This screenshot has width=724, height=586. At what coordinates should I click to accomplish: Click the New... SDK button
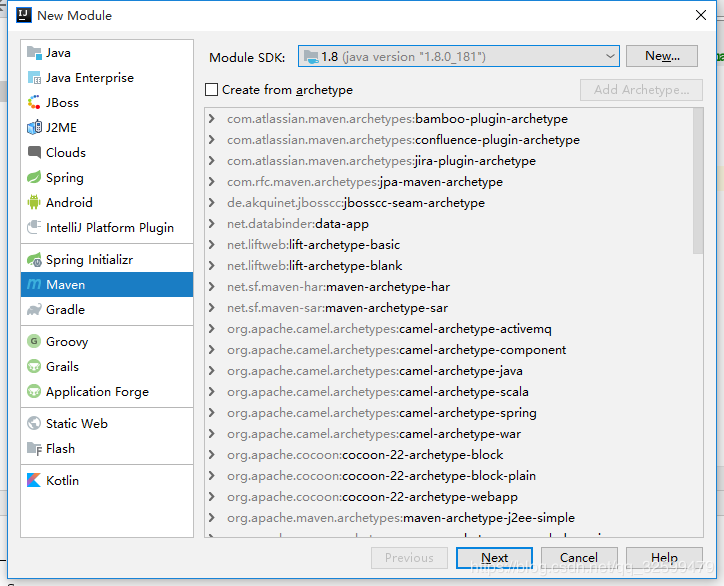tap(661, 57)
